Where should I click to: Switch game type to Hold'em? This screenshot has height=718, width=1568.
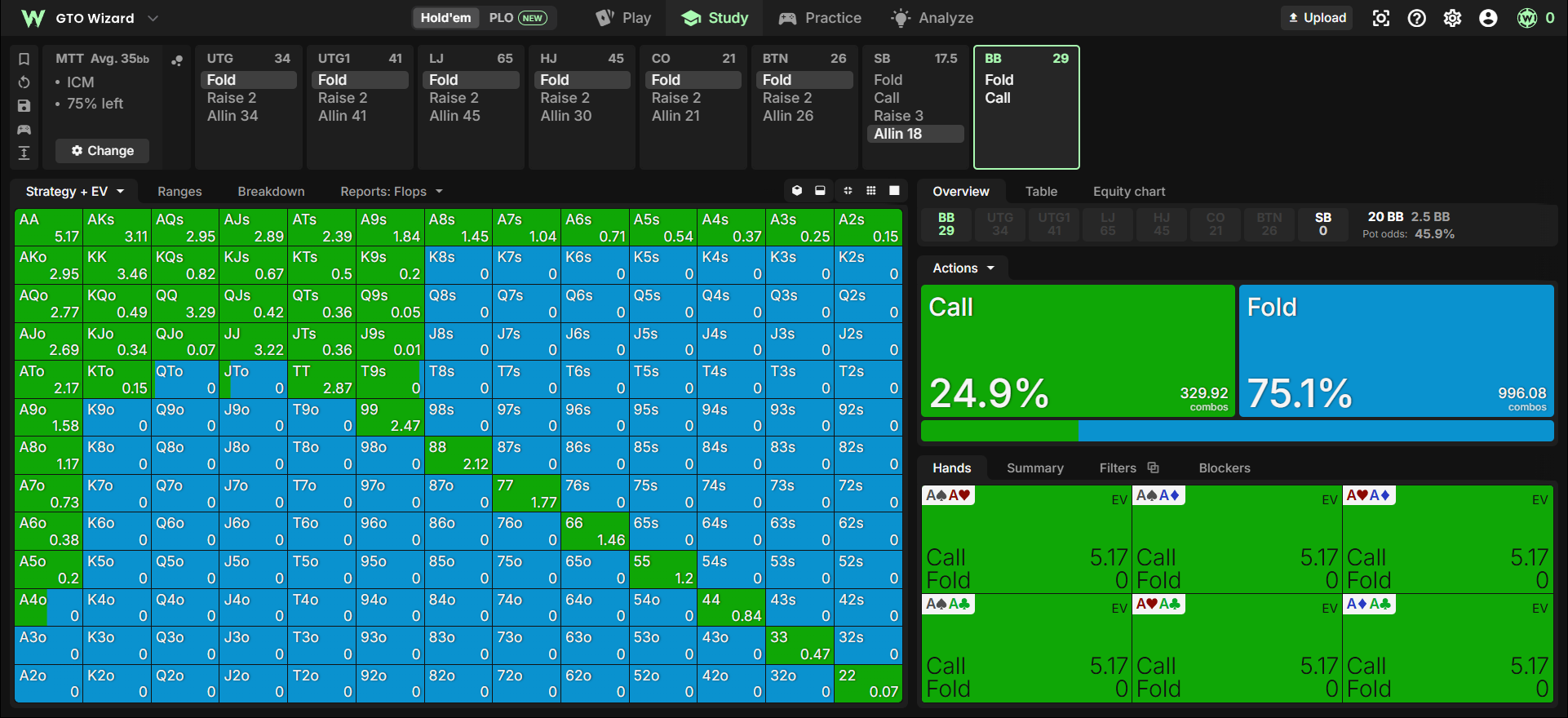pos(445,18)
